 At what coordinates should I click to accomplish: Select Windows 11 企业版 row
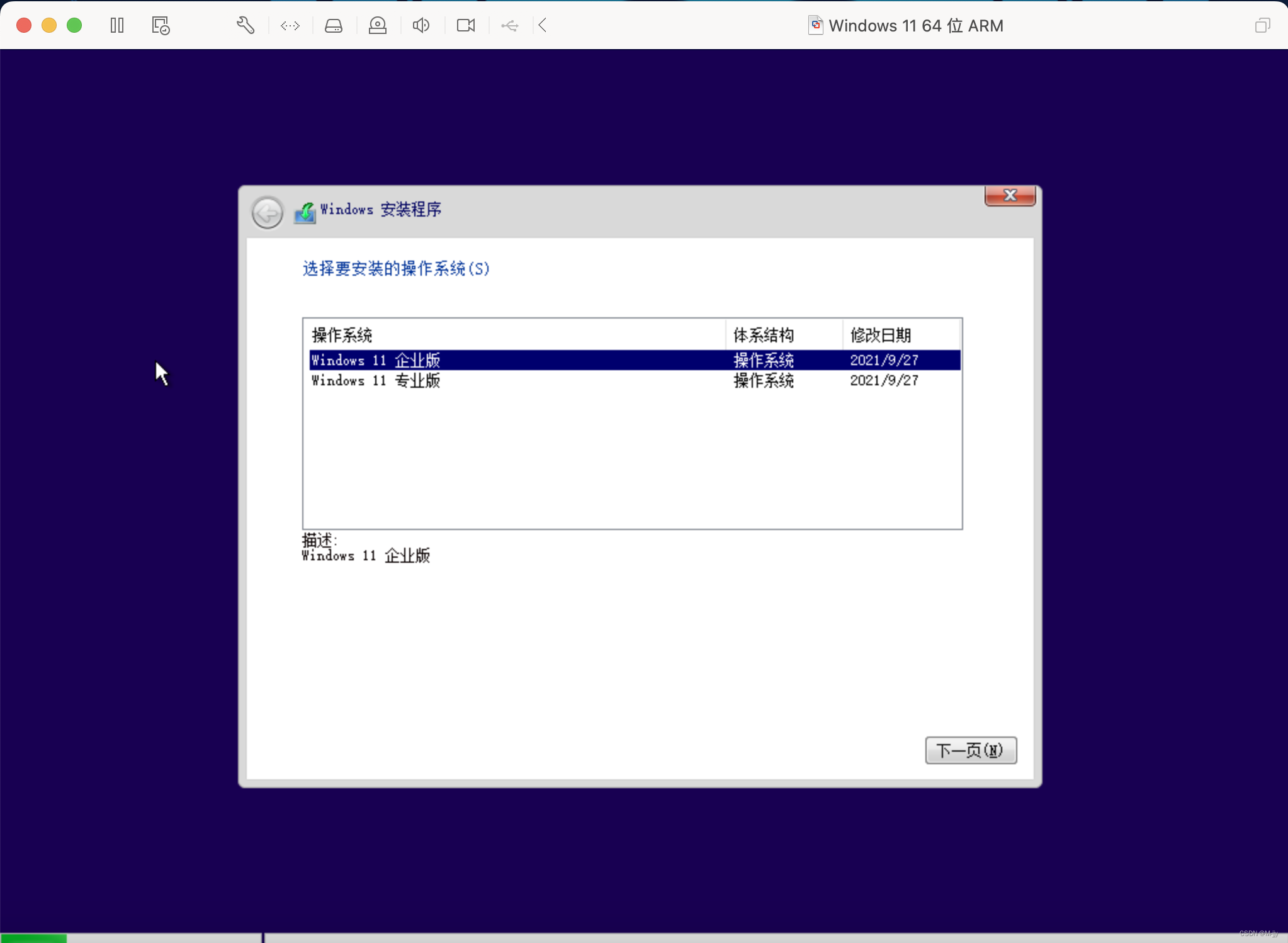(635, 360)
